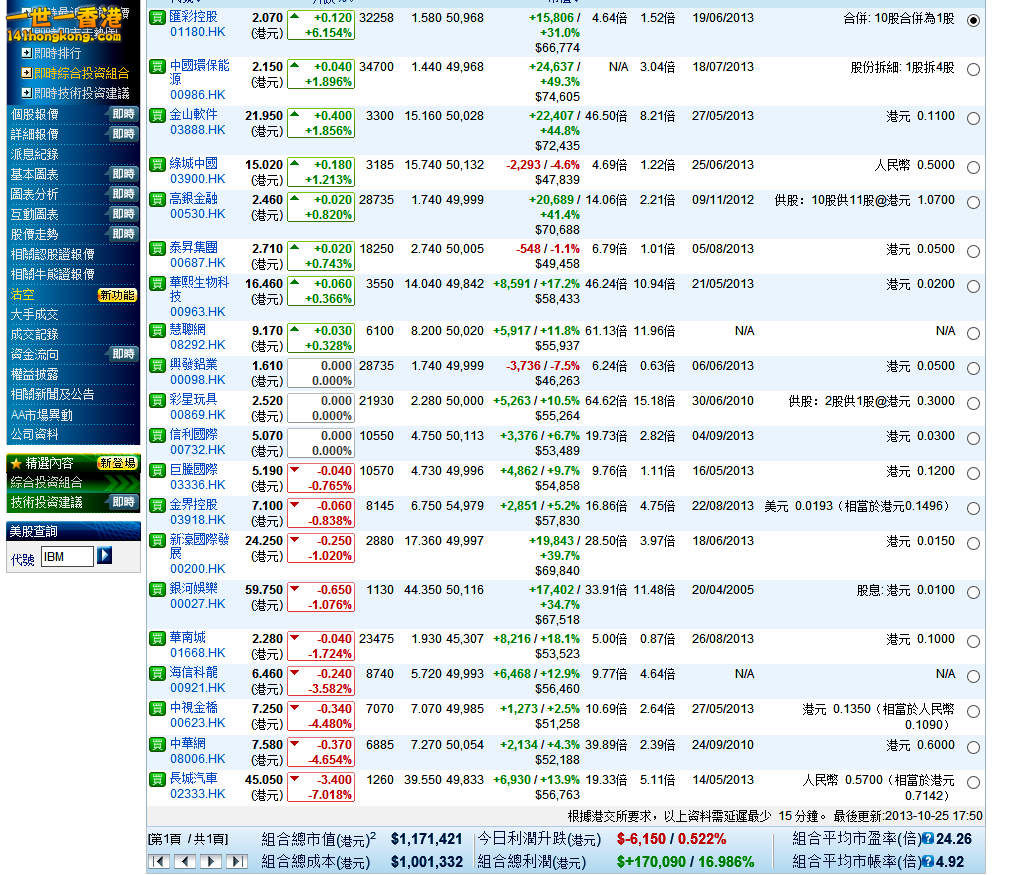The width and height of the screenshot is (1029, 875).
Task: Click the US stock symbol input field
Action: point(67,557)
